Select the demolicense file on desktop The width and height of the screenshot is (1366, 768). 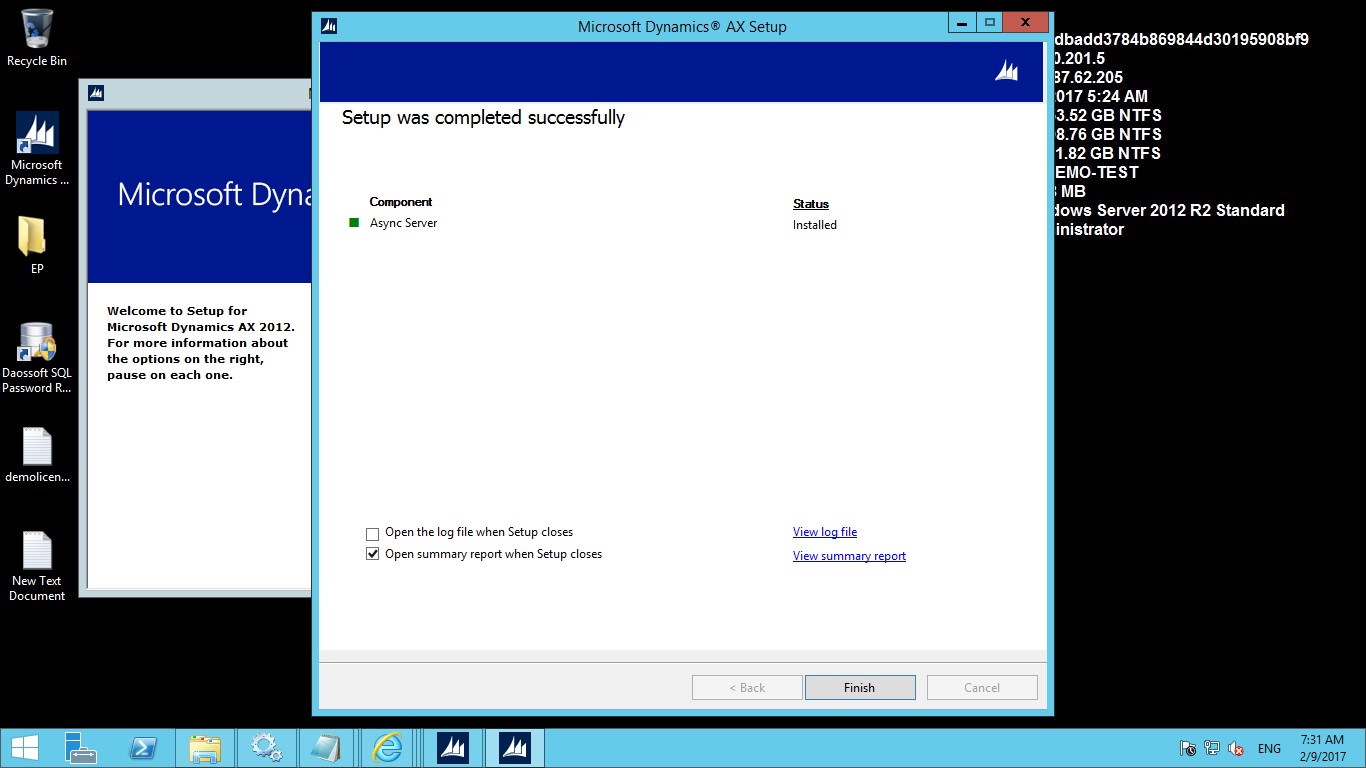pos(37,456)
